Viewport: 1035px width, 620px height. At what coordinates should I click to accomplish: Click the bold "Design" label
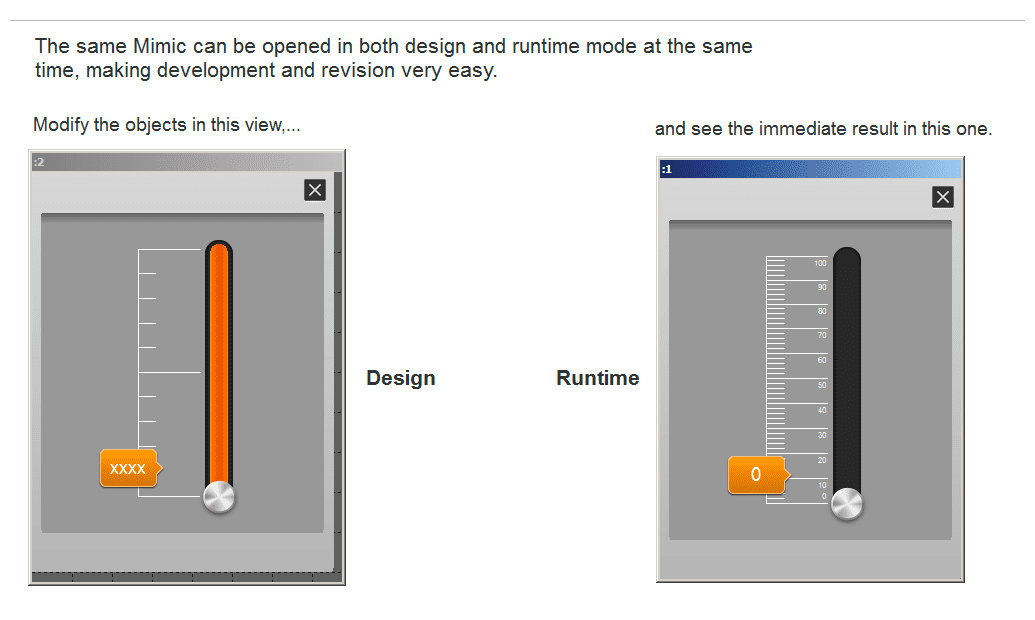coord(401,378)
